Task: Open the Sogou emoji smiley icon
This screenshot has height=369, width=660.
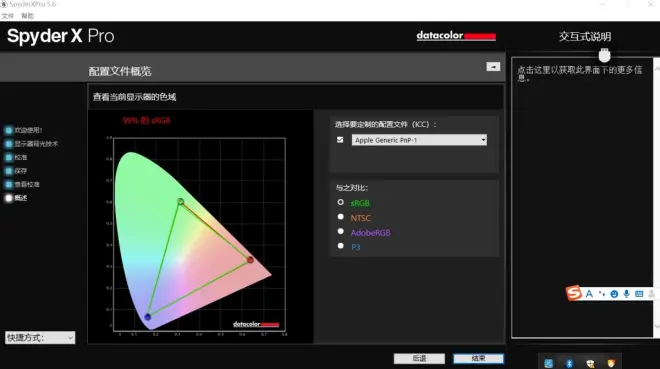Action: 614,294
